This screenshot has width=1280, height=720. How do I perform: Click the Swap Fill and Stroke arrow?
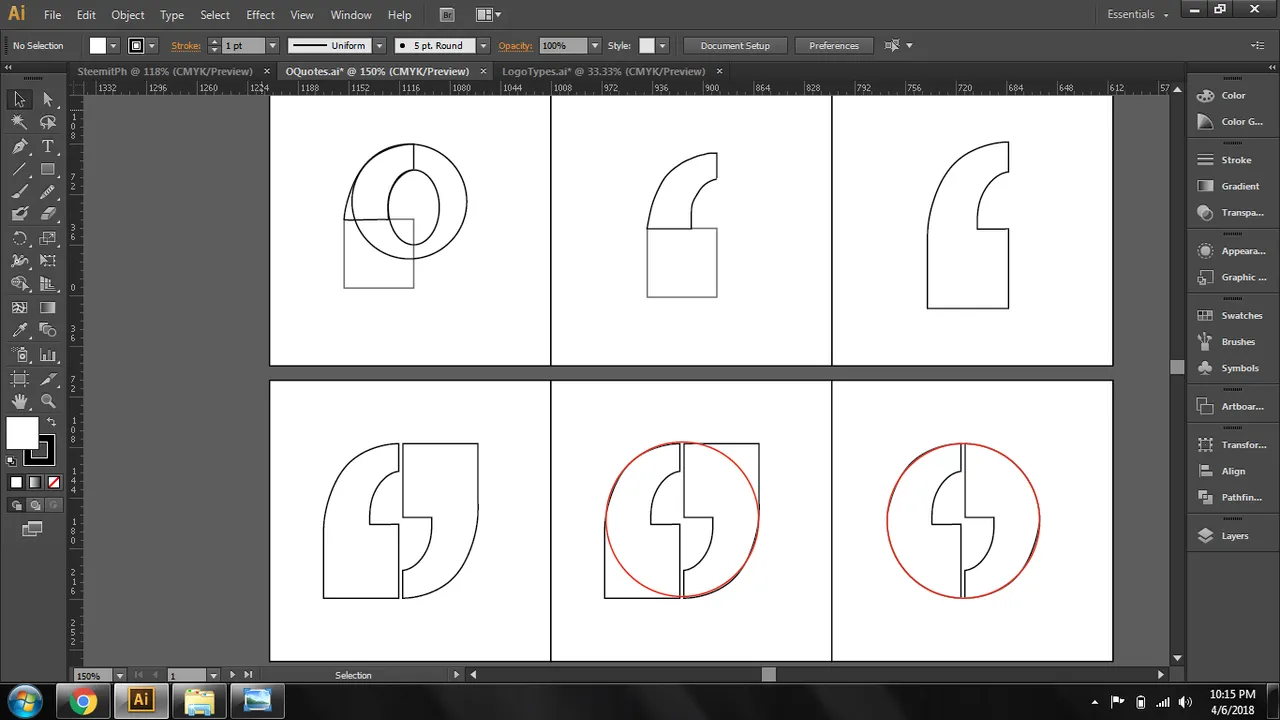pos(51,422)
